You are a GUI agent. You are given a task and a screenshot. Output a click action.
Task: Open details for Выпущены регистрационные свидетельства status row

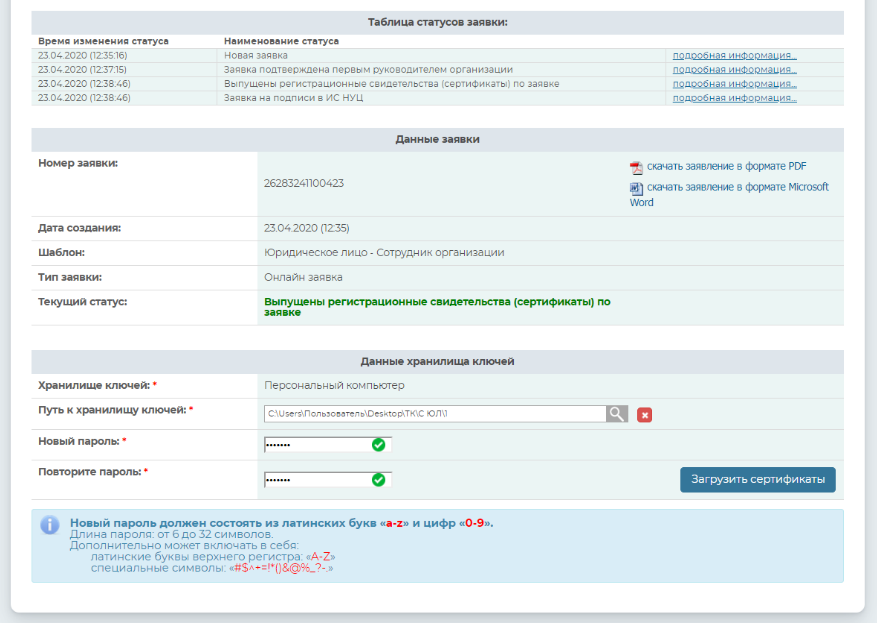734,84
